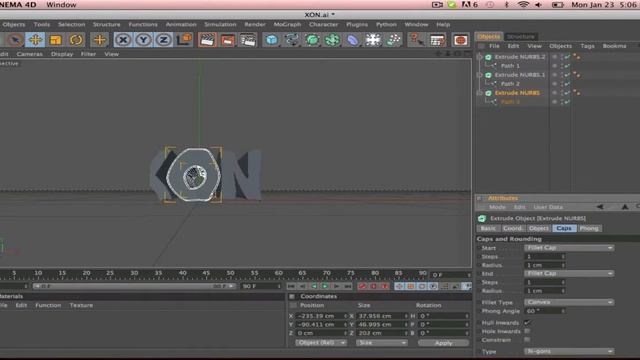The width and height of the screenshot is (640, 360).
Task: Open the cap Type N-gons dropdown
Action: tap(569, 351)
